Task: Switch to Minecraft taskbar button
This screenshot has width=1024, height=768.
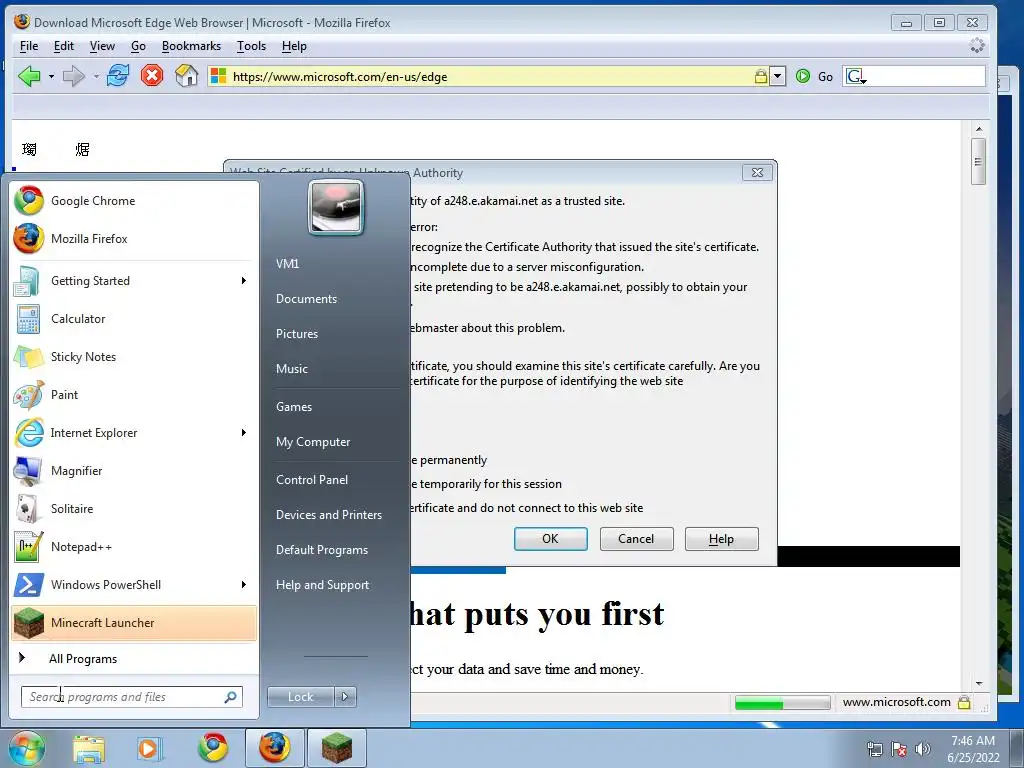Action: click(x=336, y=748)
